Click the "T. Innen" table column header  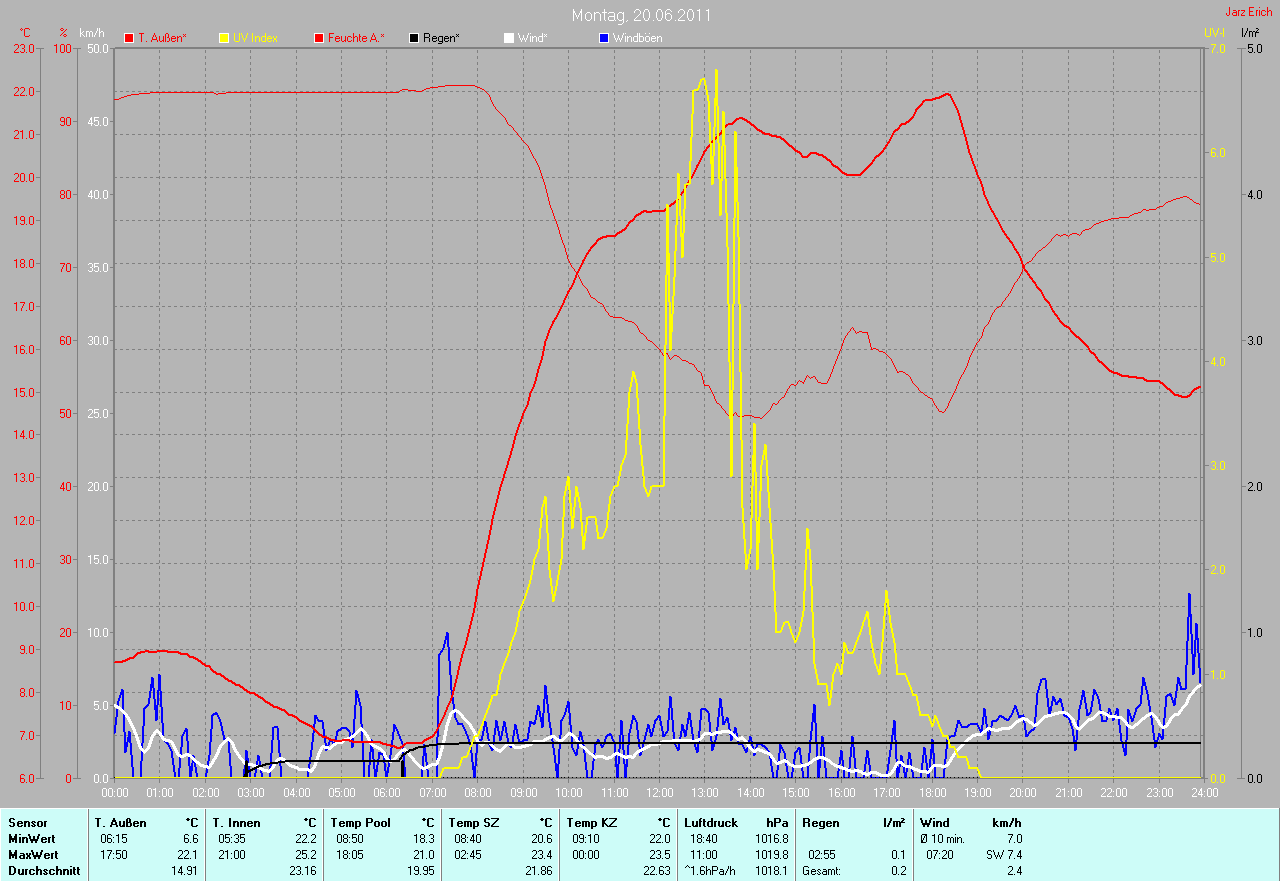tap(237, 823)
